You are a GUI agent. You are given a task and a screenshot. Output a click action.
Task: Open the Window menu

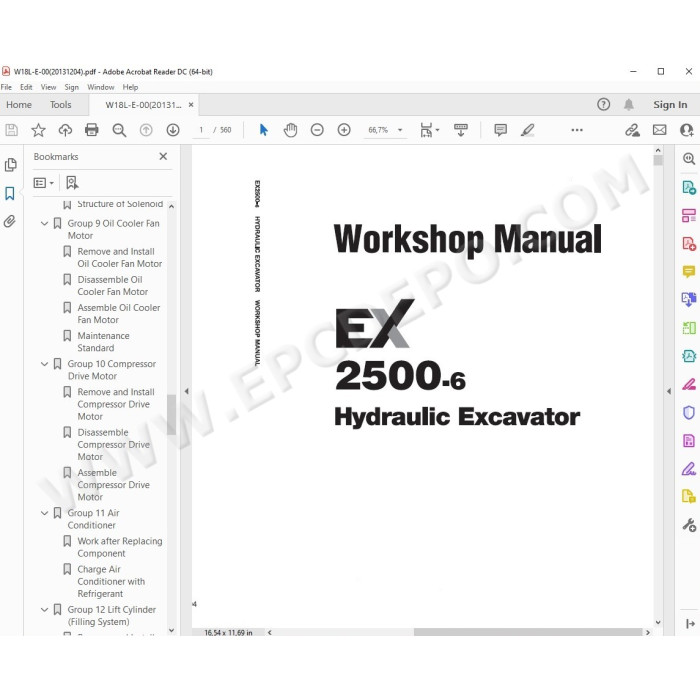point(100,87)
